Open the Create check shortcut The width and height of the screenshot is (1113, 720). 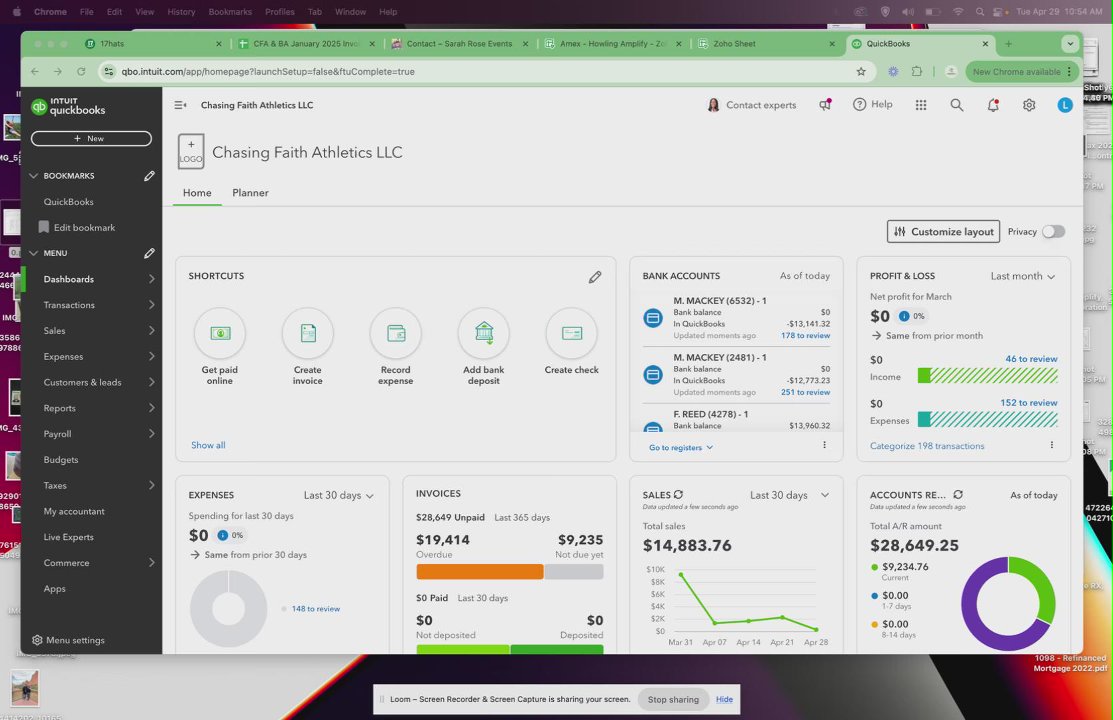click(572, 333)
